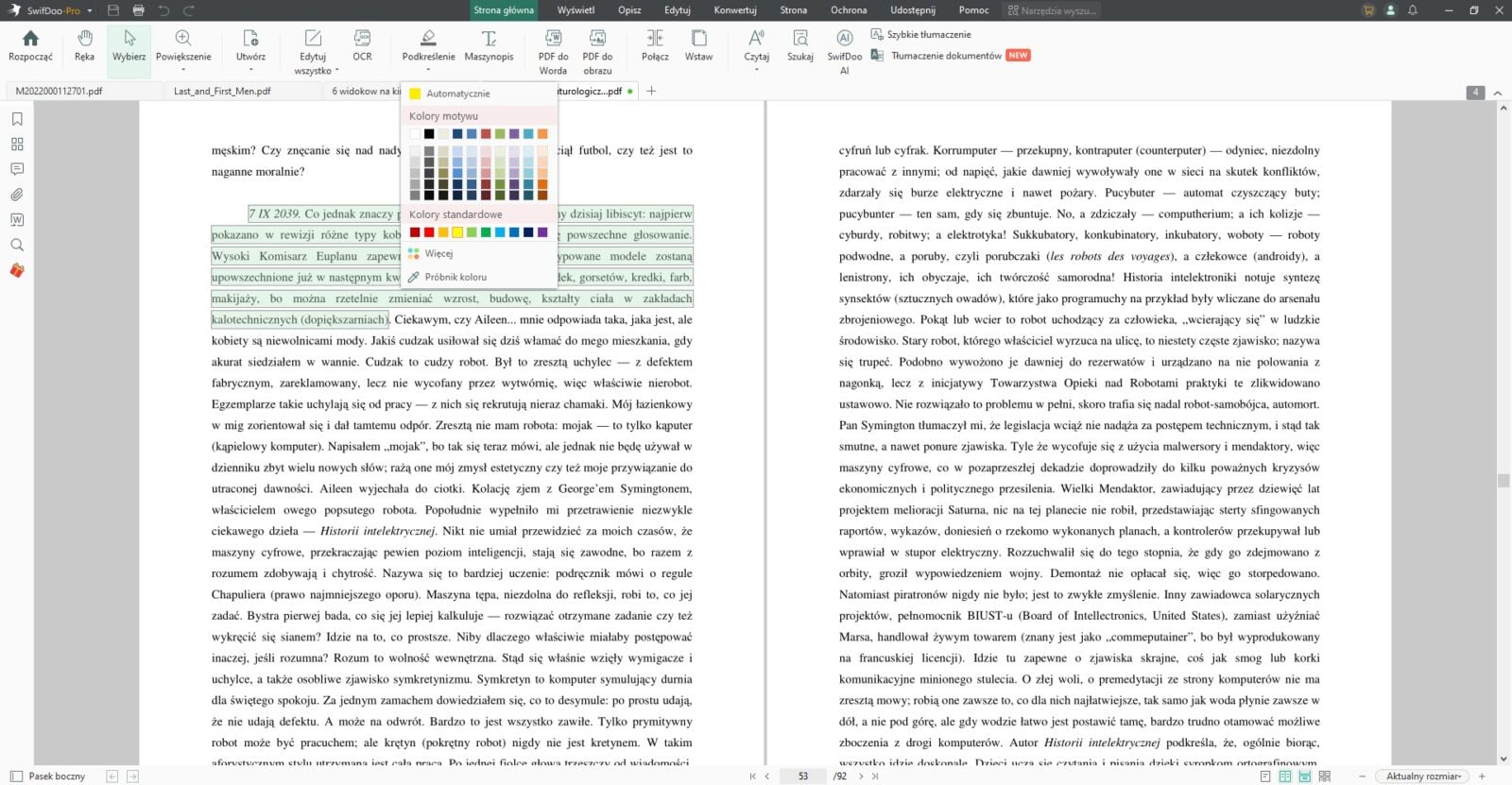Save the document with the floppy icon
Viewport: 1512px width, 785px height.
[113, 10]
